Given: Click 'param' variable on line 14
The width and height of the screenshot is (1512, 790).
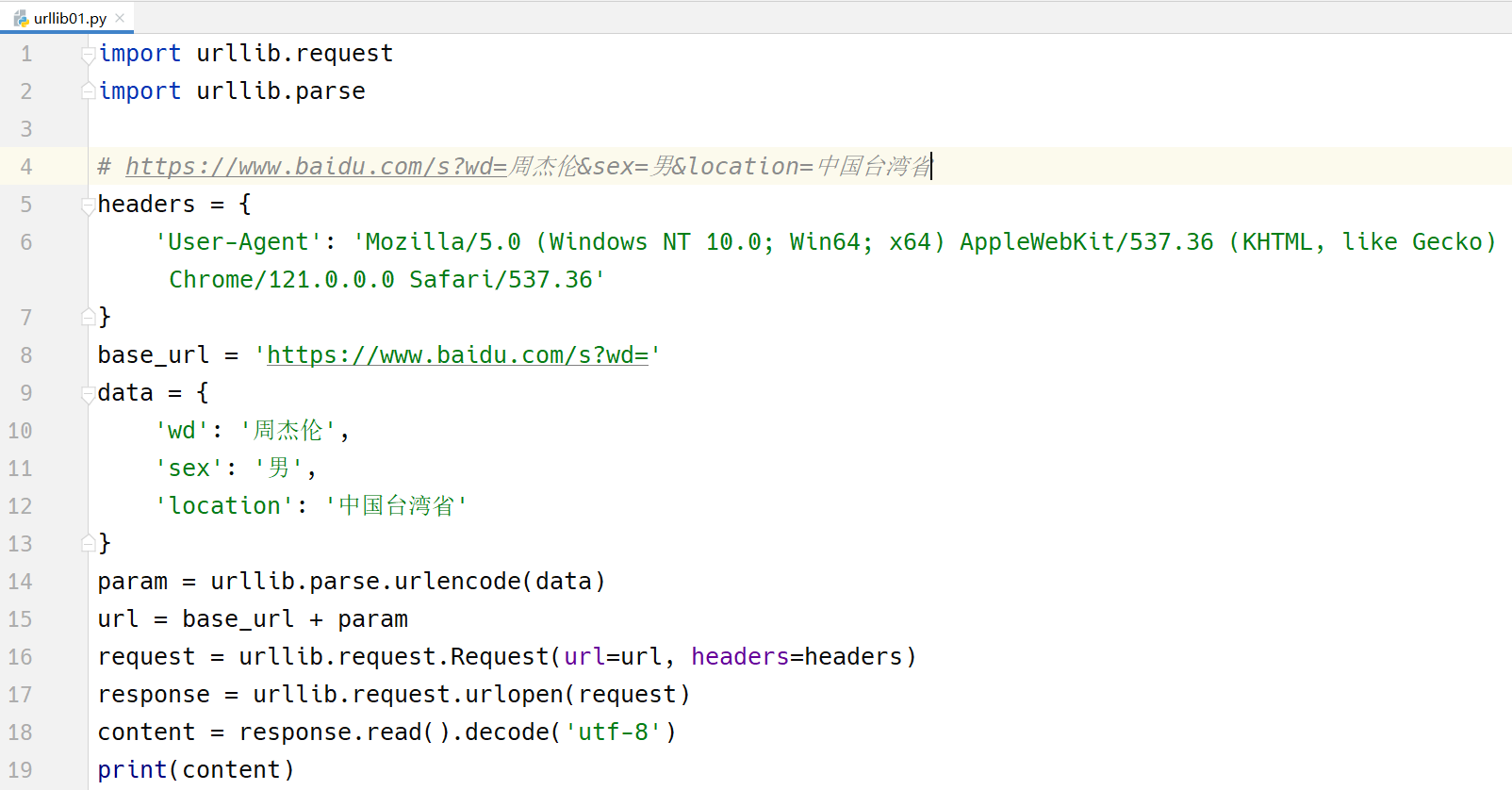Looking at the screenshot, I should pyautogui.click(x=133, y=582).
